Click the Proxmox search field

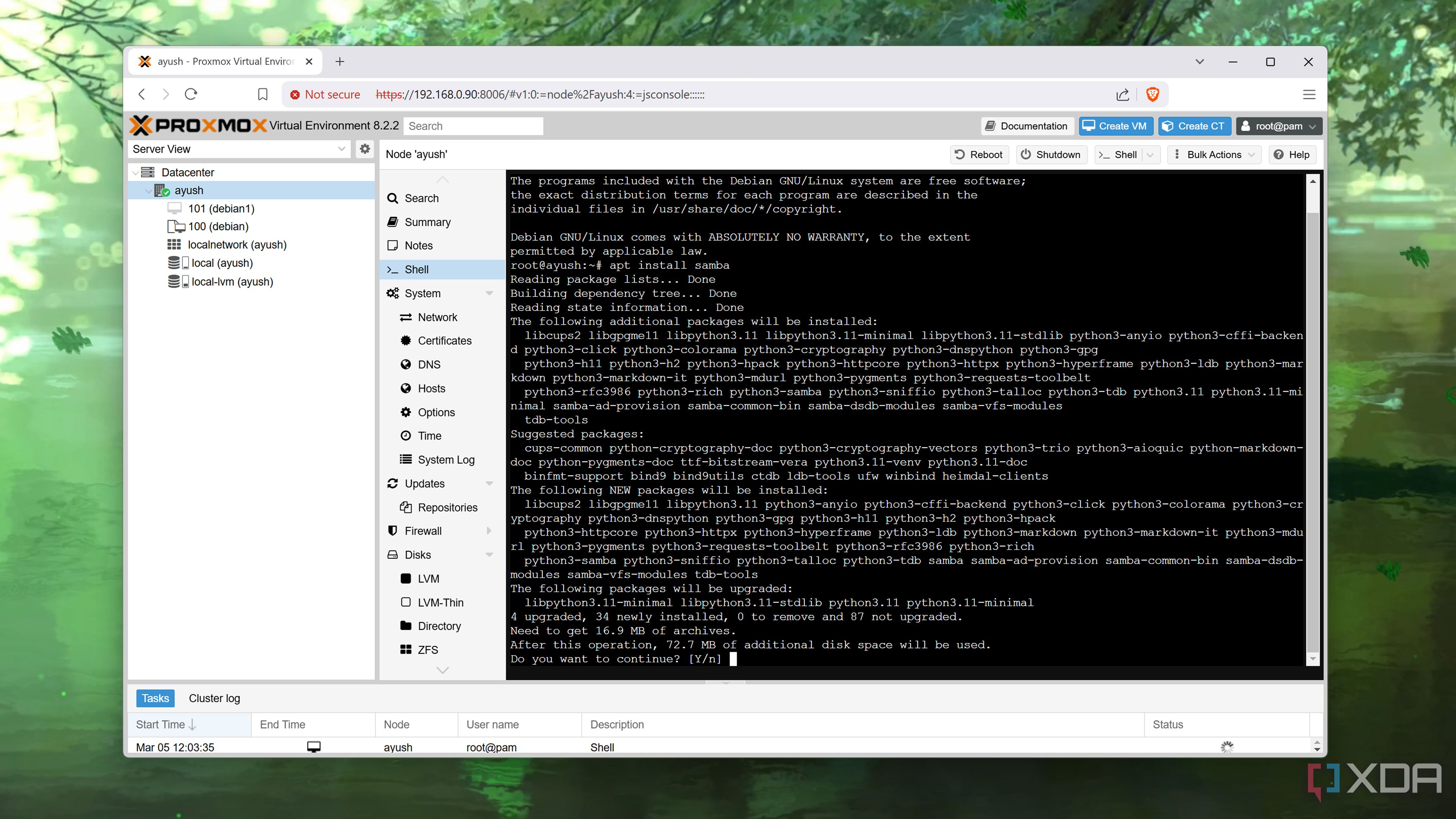click(x=473, y=126)
